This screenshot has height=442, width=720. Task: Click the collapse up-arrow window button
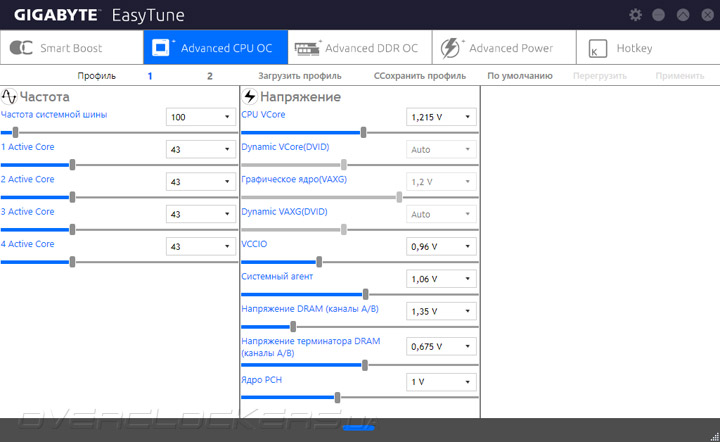click(x=683, y=15)
